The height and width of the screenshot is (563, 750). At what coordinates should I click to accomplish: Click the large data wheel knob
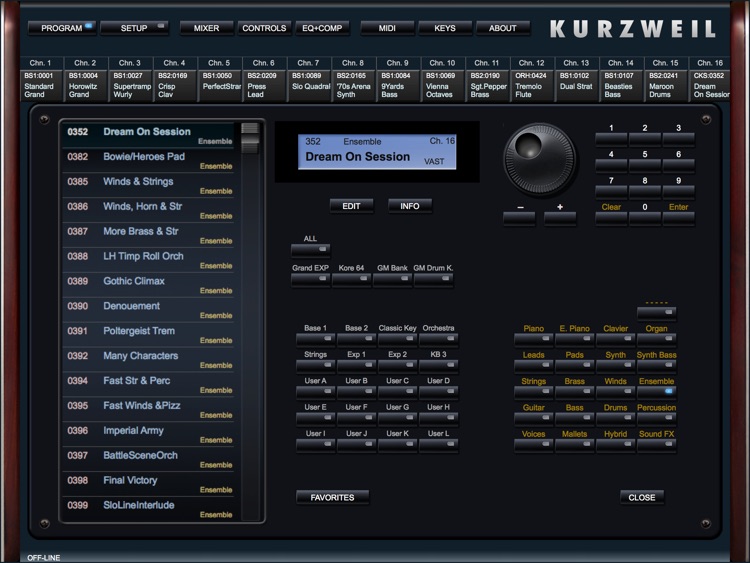tap(540, 159)
